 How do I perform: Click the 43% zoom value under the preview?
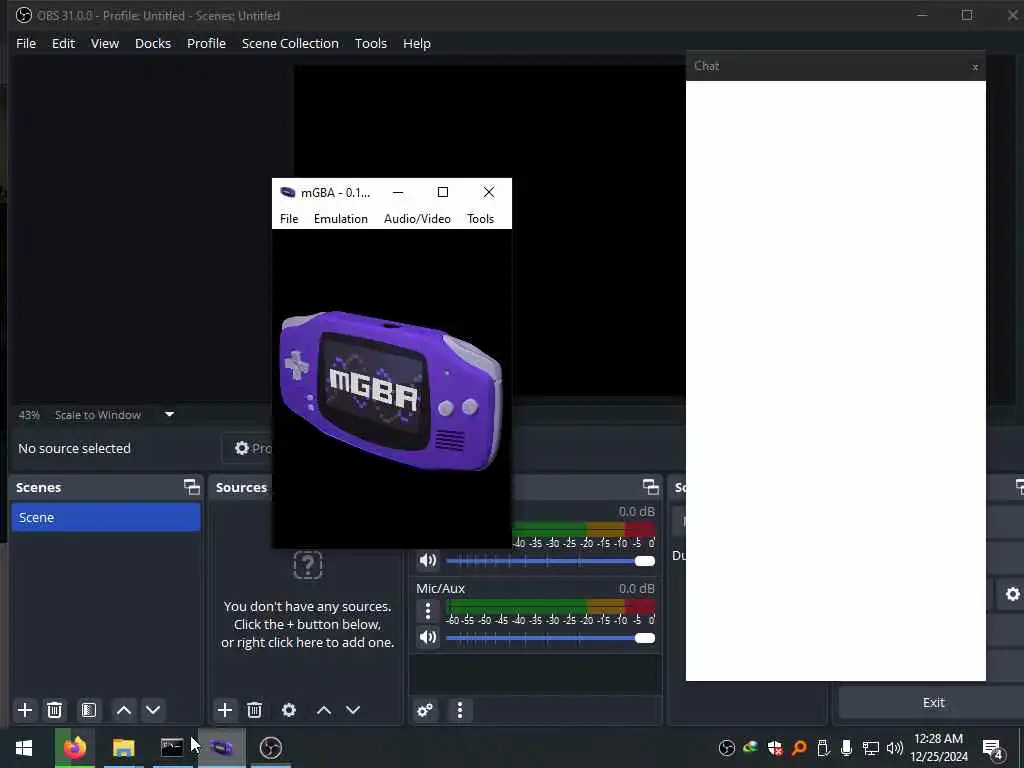pyautogui.click(x=29, y=415)
